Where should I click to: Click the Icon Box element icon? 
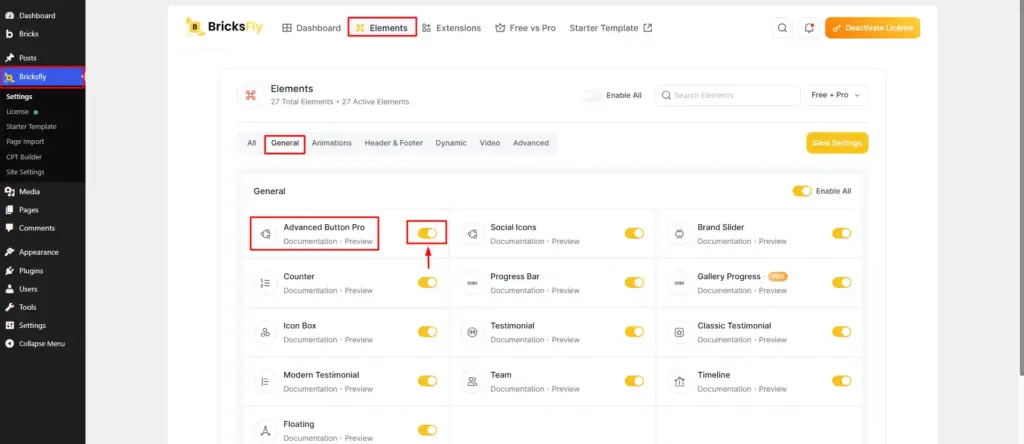tap(265, 332)
